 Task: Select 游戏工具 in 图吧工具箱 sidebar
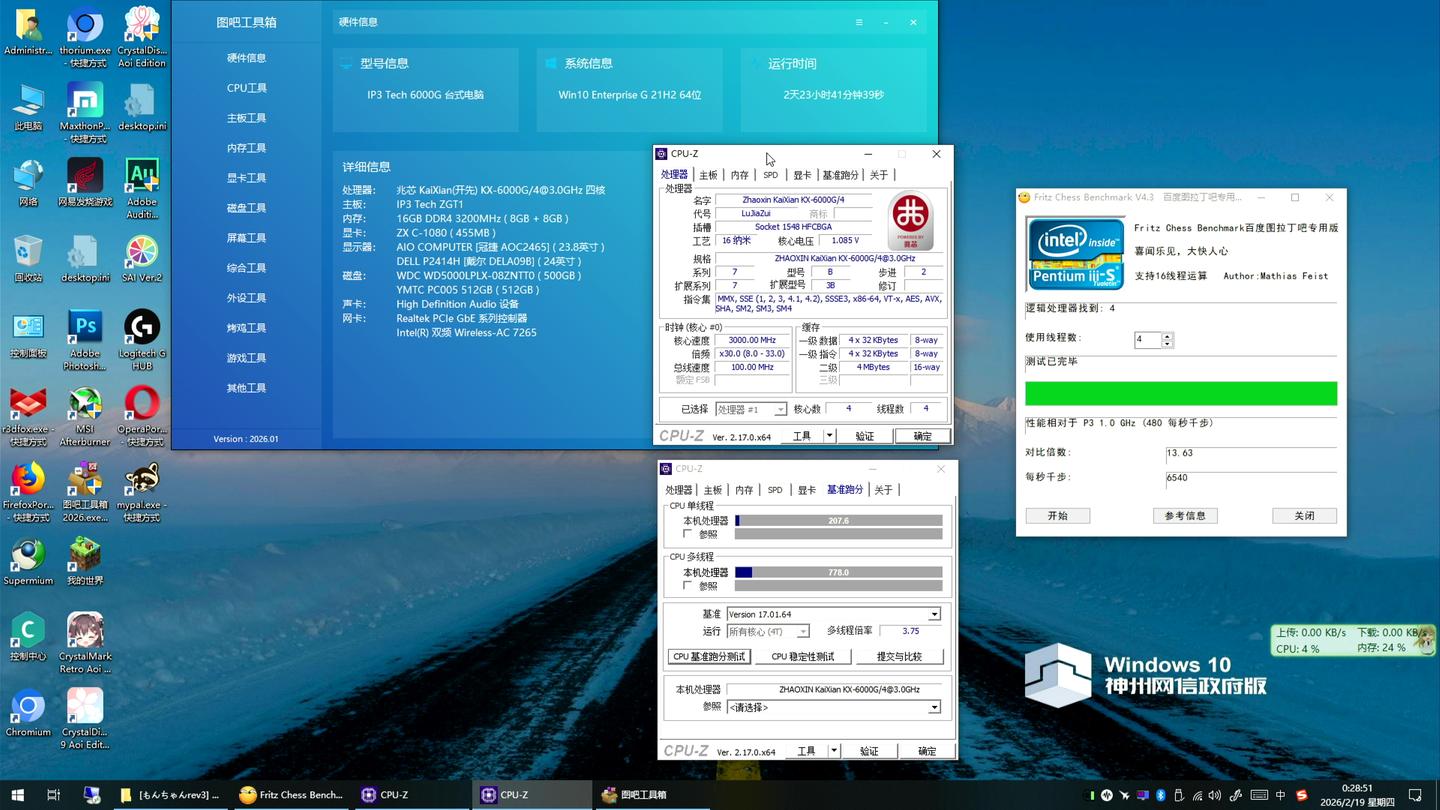point(246,358)
